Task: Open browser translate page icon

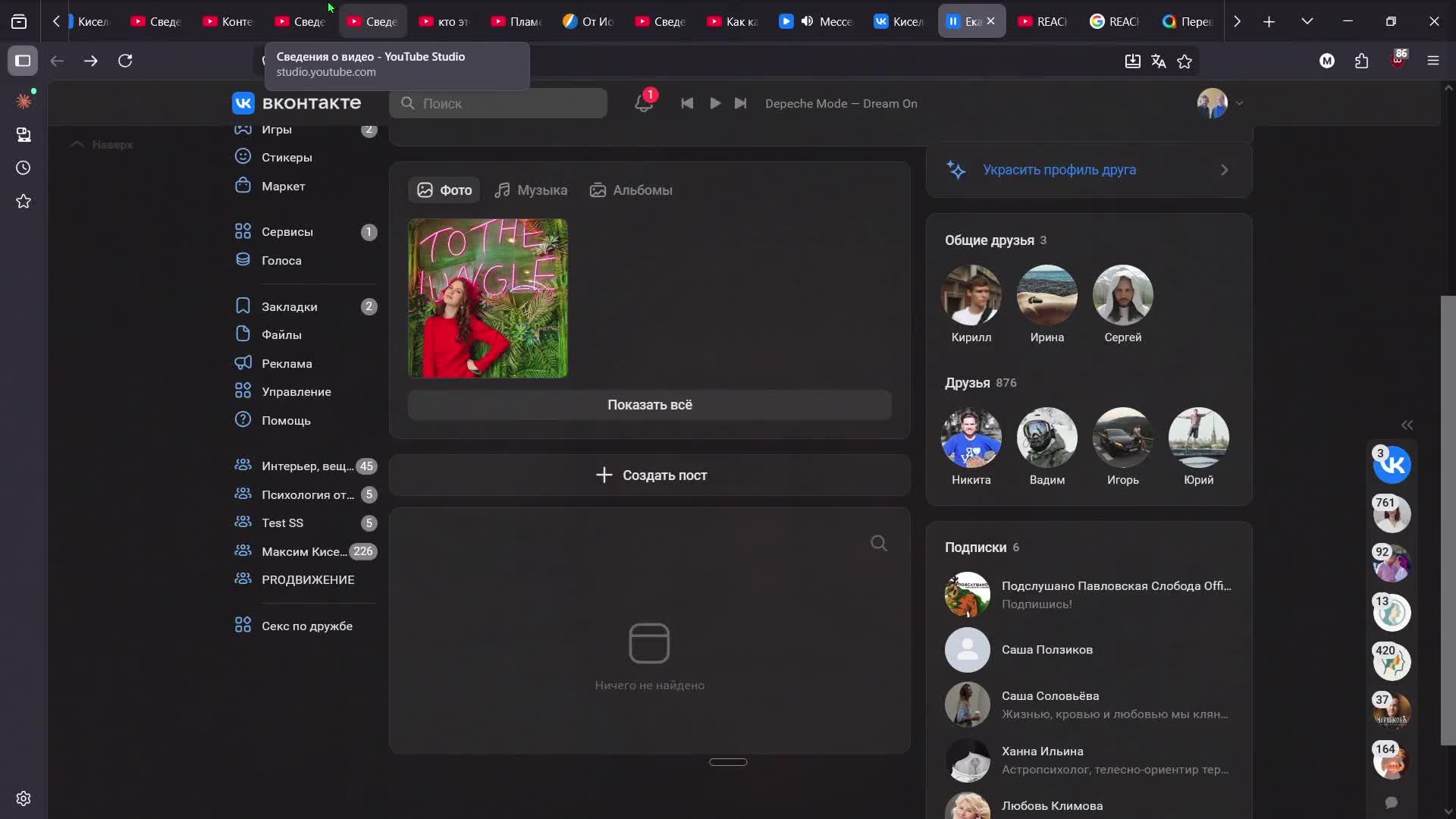Action: (1158, 61)
